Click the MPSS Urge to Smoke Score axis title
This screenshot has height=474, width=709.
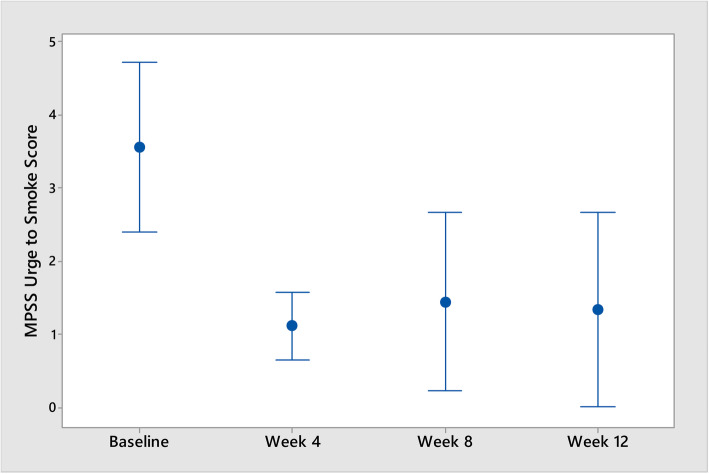[x=32, y=224]
